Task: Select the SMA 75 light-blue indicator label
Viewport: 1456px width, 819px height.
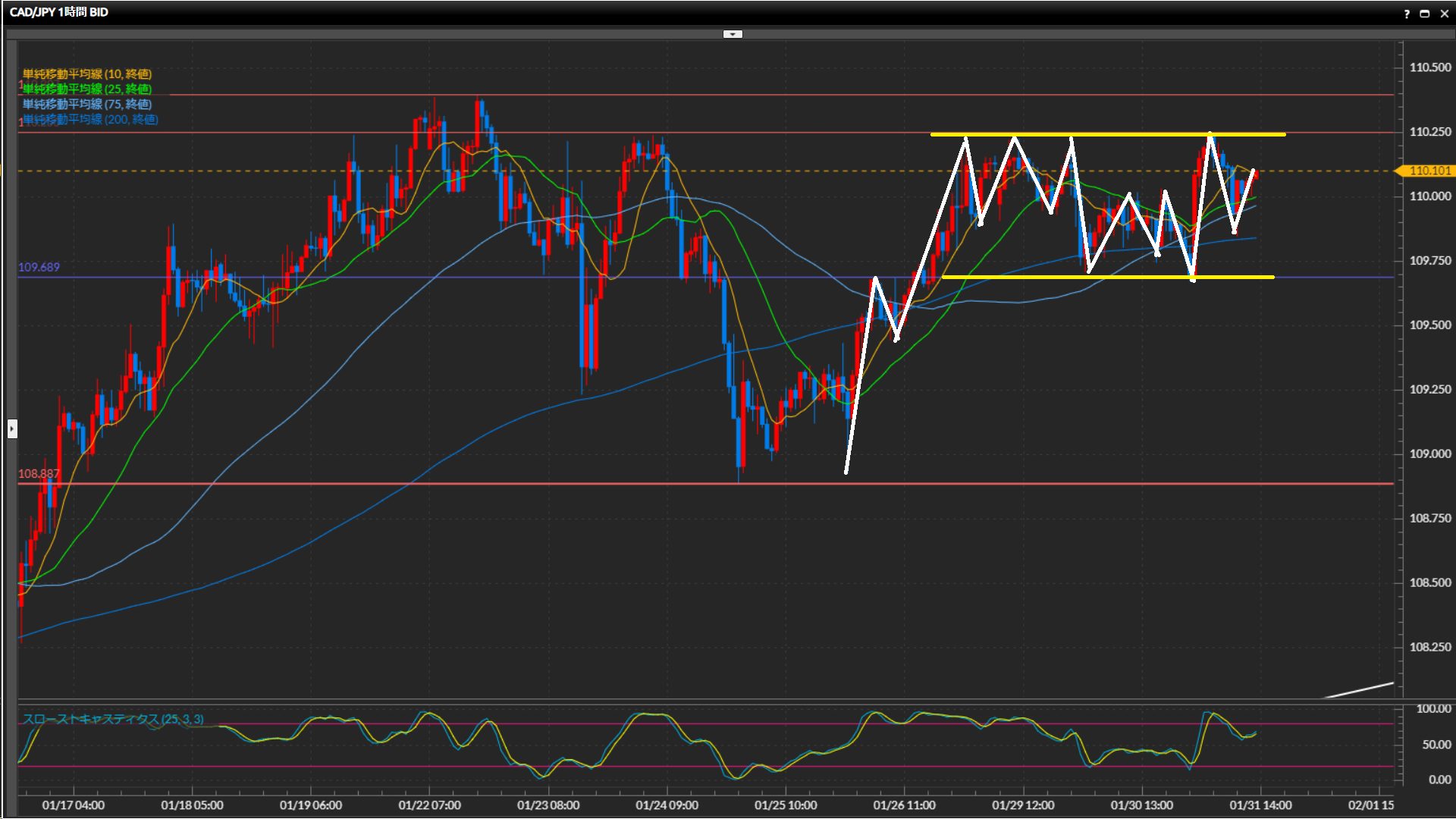Action: [x=87, y=104]
